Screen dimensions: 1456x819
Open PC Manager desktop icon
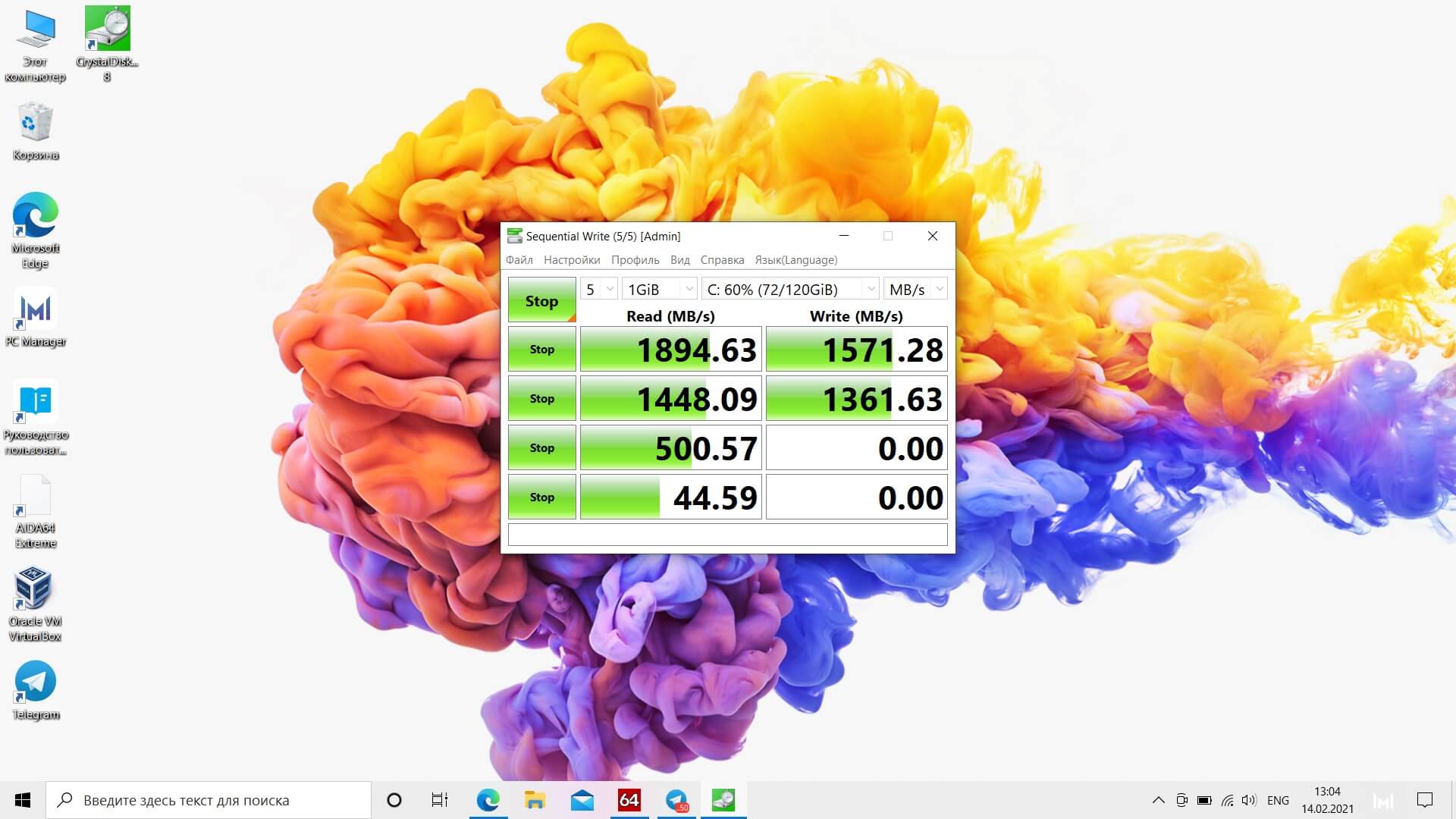35,317
